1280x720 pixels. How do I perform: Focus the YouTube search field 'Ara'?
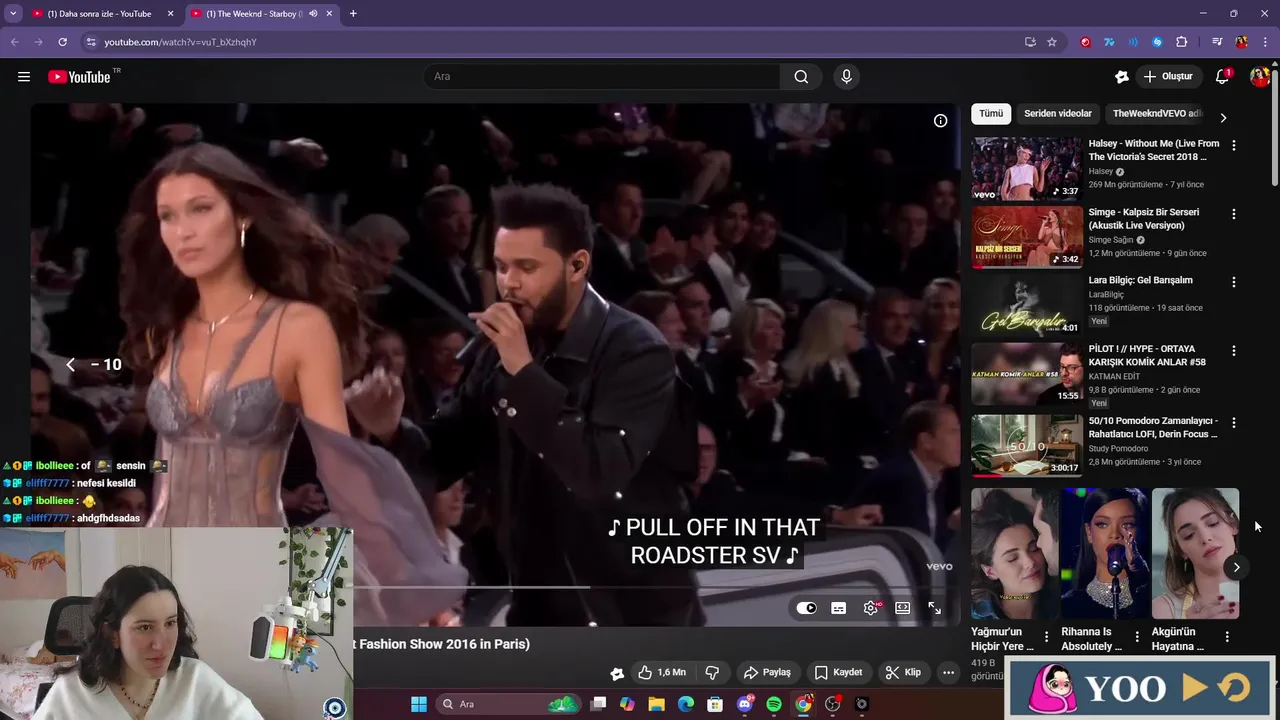602,77
